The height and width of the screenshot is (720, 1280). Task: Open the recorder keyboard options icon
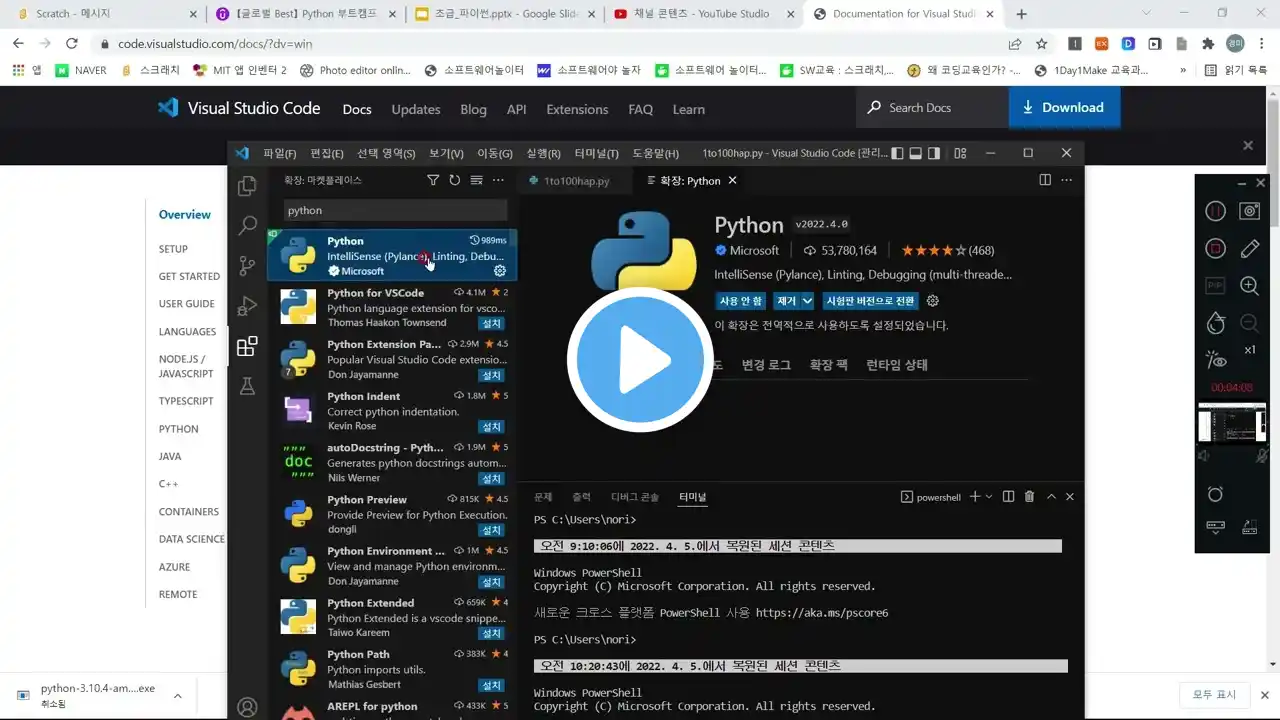click(x=1215, y=527)
